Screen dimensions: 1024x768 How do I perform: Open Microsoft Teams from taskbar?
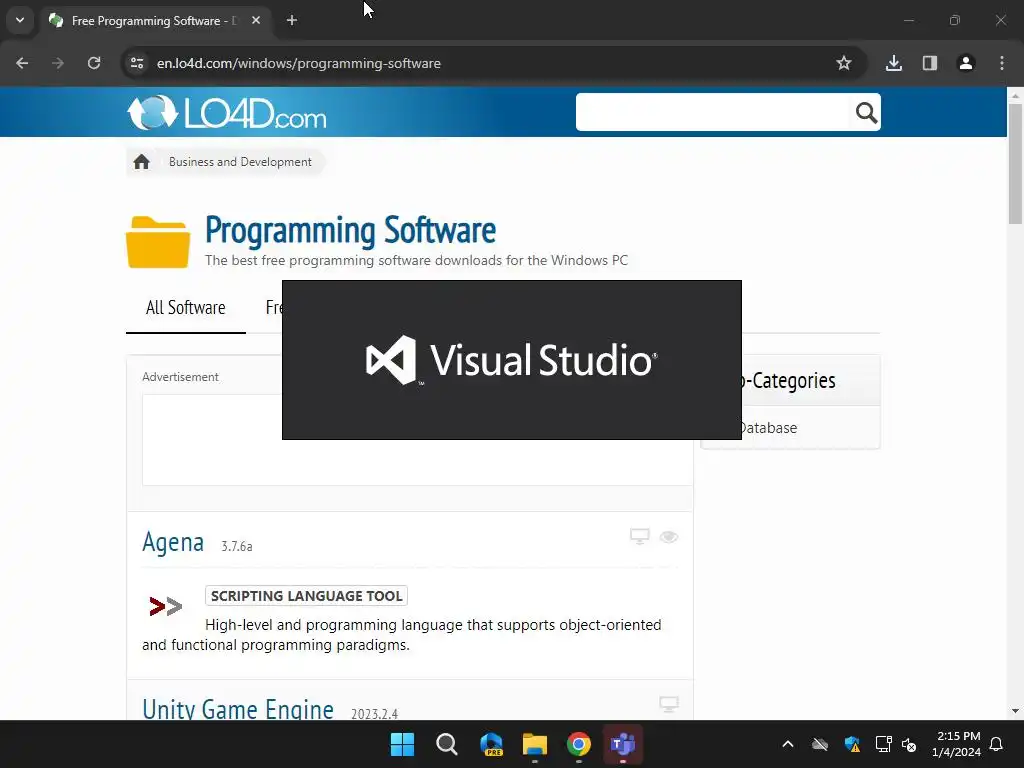coord(623,744)
